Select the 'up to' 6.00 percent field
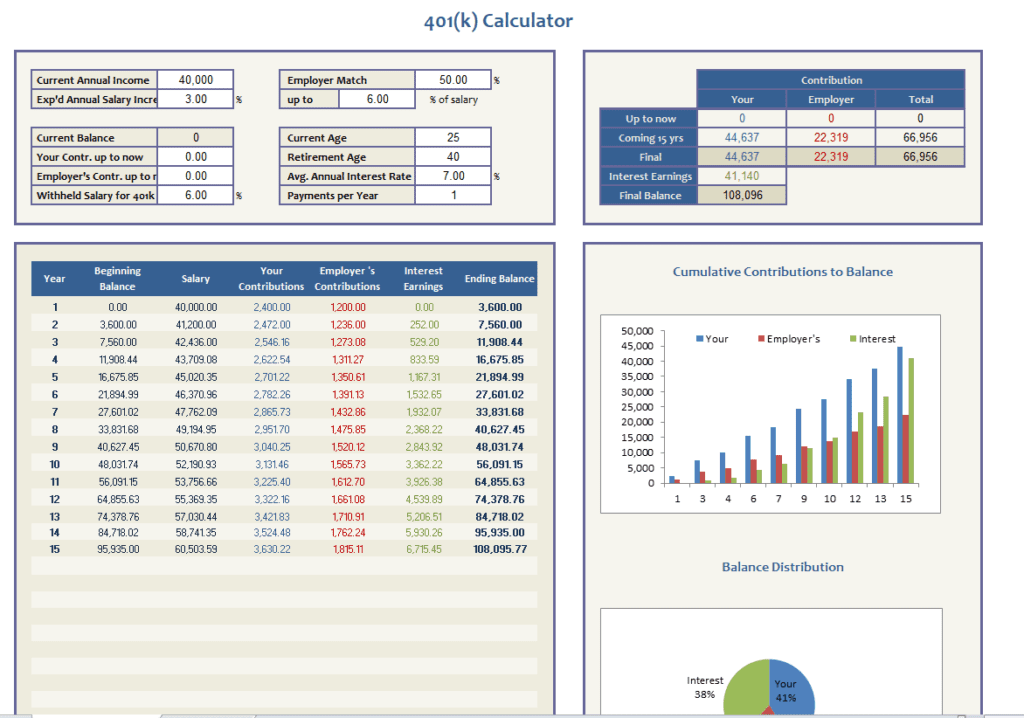The width and height of the screenshot is (1024, 718). point(377,99)
